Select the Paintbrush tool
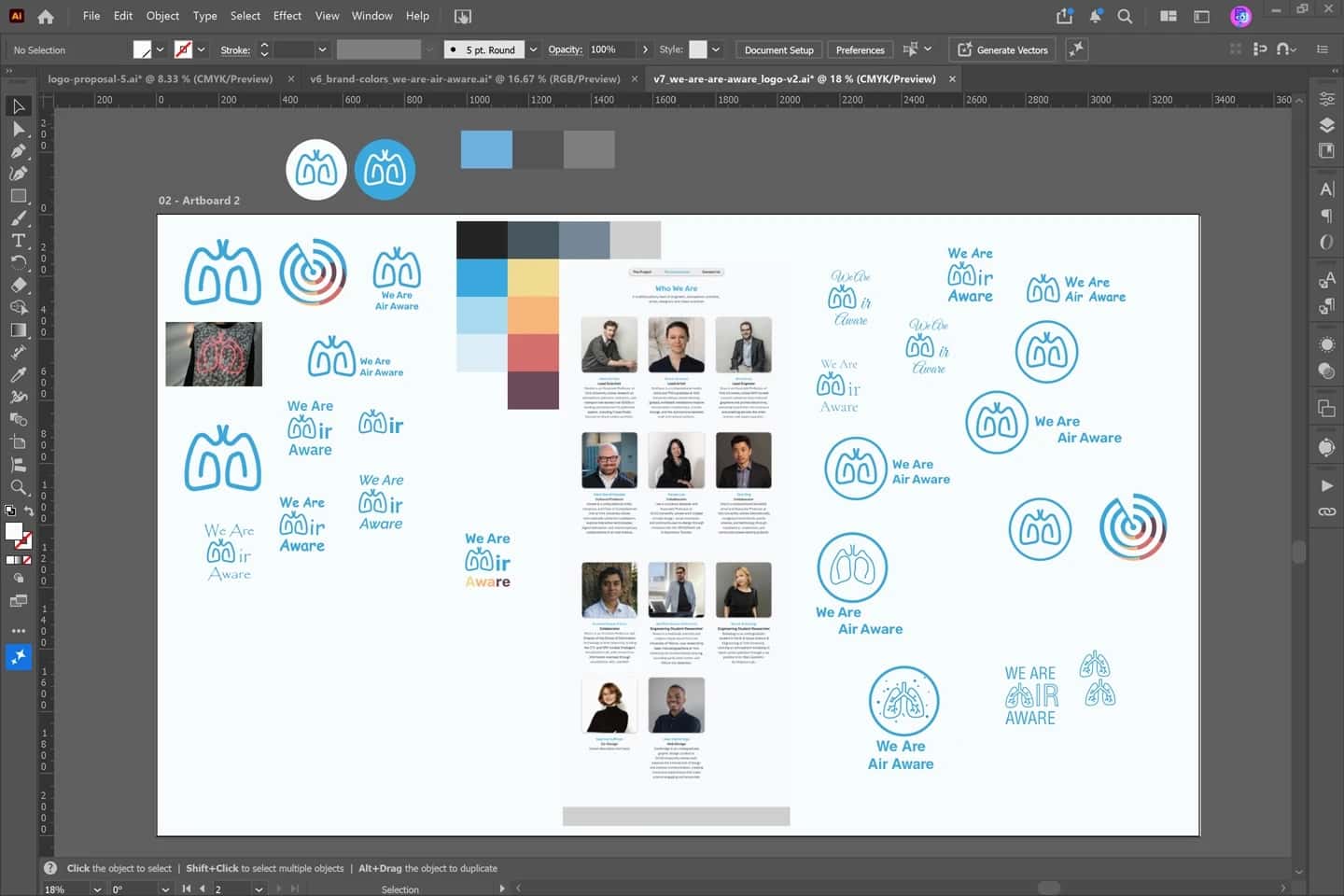Image resolution: width=1344 pixels, height=896 pixels. coord(18,218)
